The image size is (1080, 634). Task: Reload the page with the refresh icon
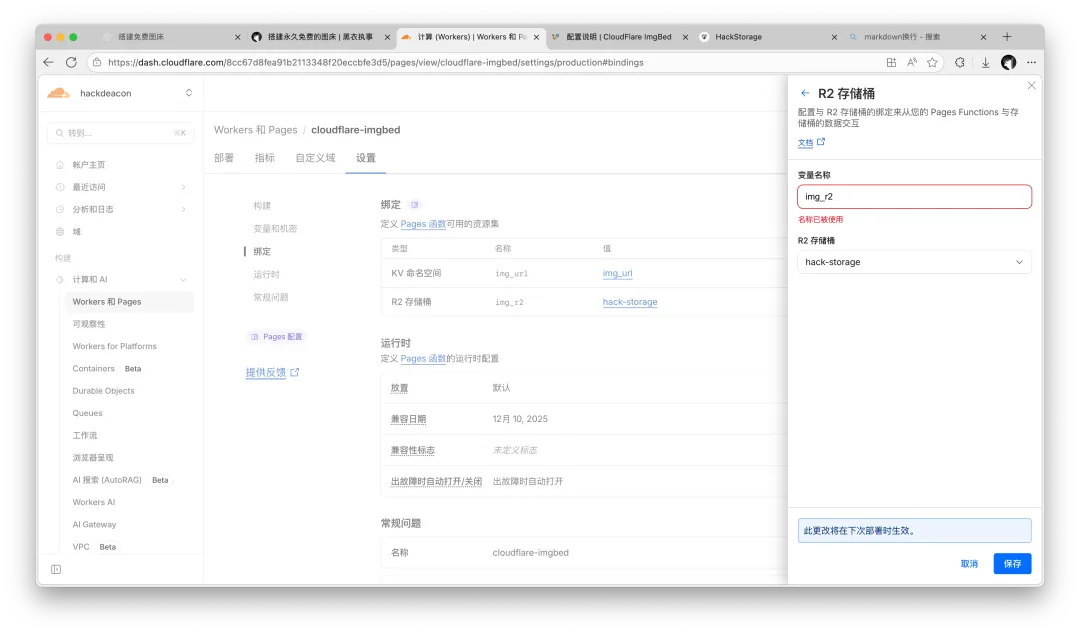71,62
